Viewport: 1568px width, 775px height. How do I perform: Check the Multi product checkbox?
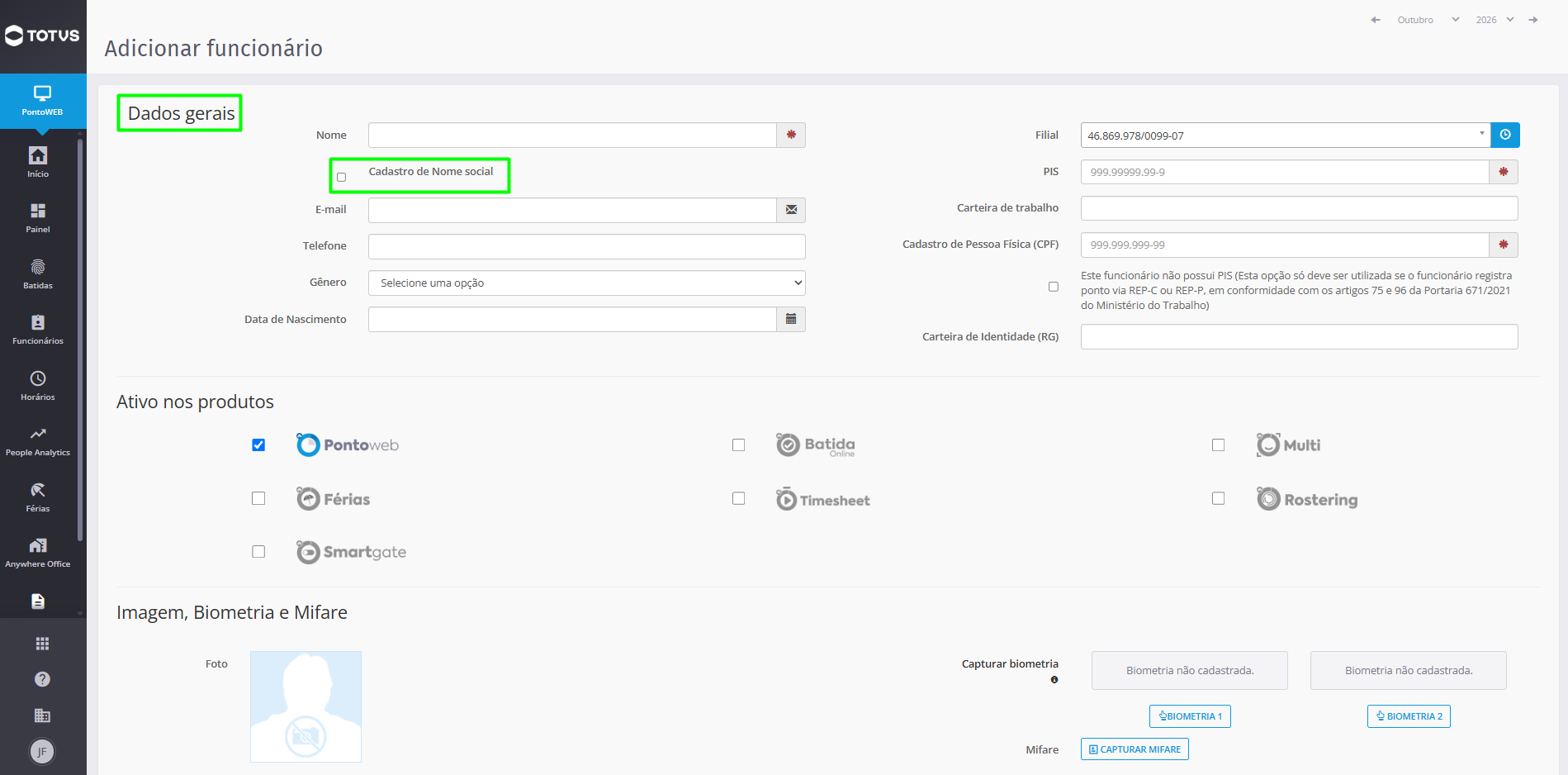(1218, 445)
